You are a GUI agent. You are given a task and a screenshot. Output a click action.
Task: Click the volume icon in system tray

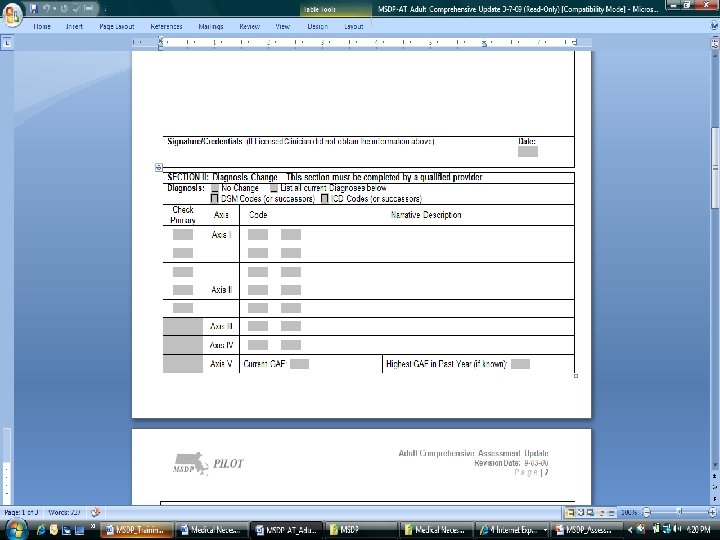pos(678,529)
